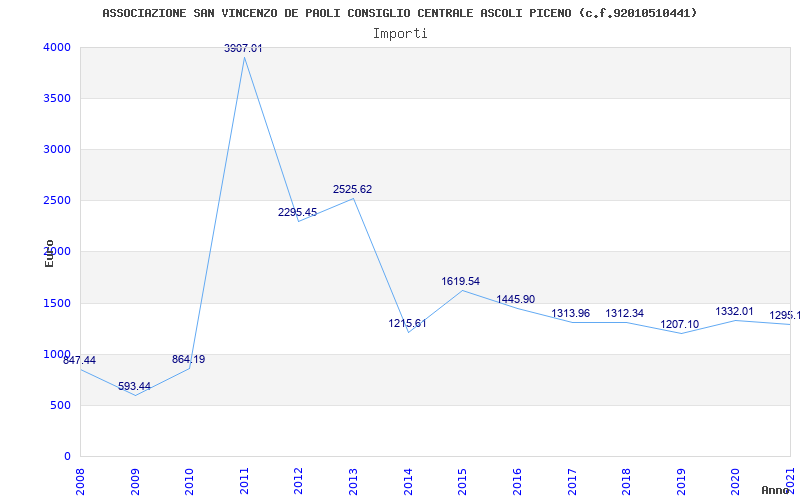This screenshot has height=500, width=800.
Task: Select the 2295.45 data label
Action: 297,212
